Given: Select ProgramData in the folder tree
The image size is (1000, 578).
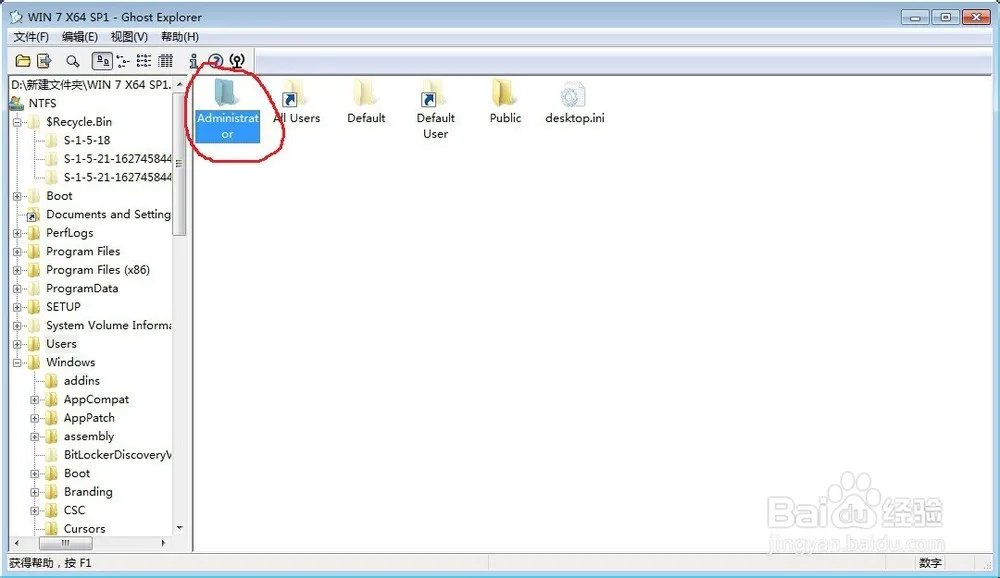Looking at the screenshot, I should (81, 288).
